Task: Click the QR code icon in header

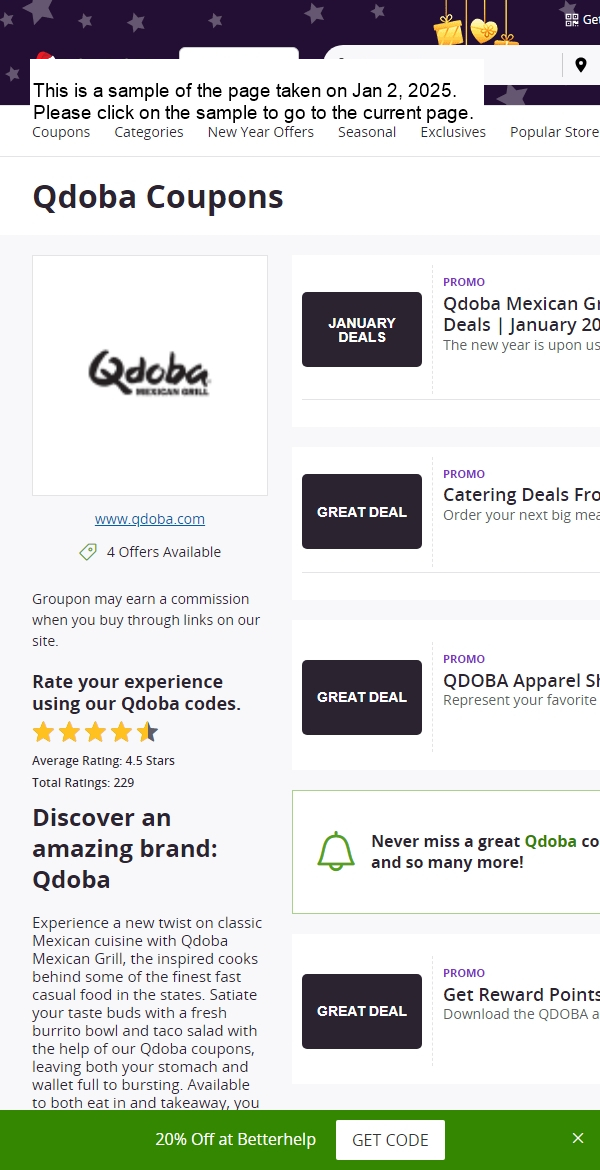Action: (572, 20)
